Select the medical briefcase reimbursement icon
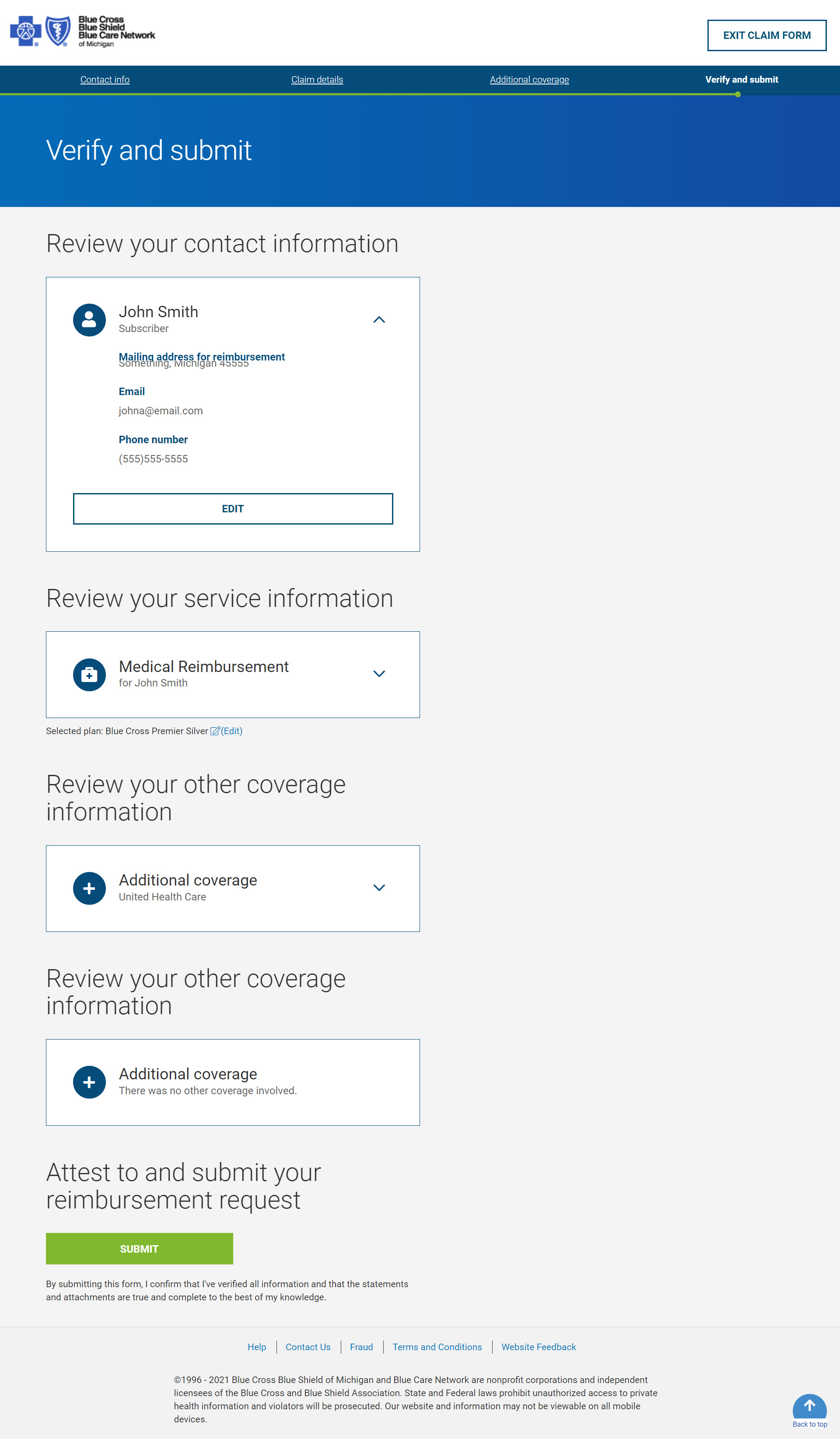This screenshot has height=1439, width=840. (89, 674)
